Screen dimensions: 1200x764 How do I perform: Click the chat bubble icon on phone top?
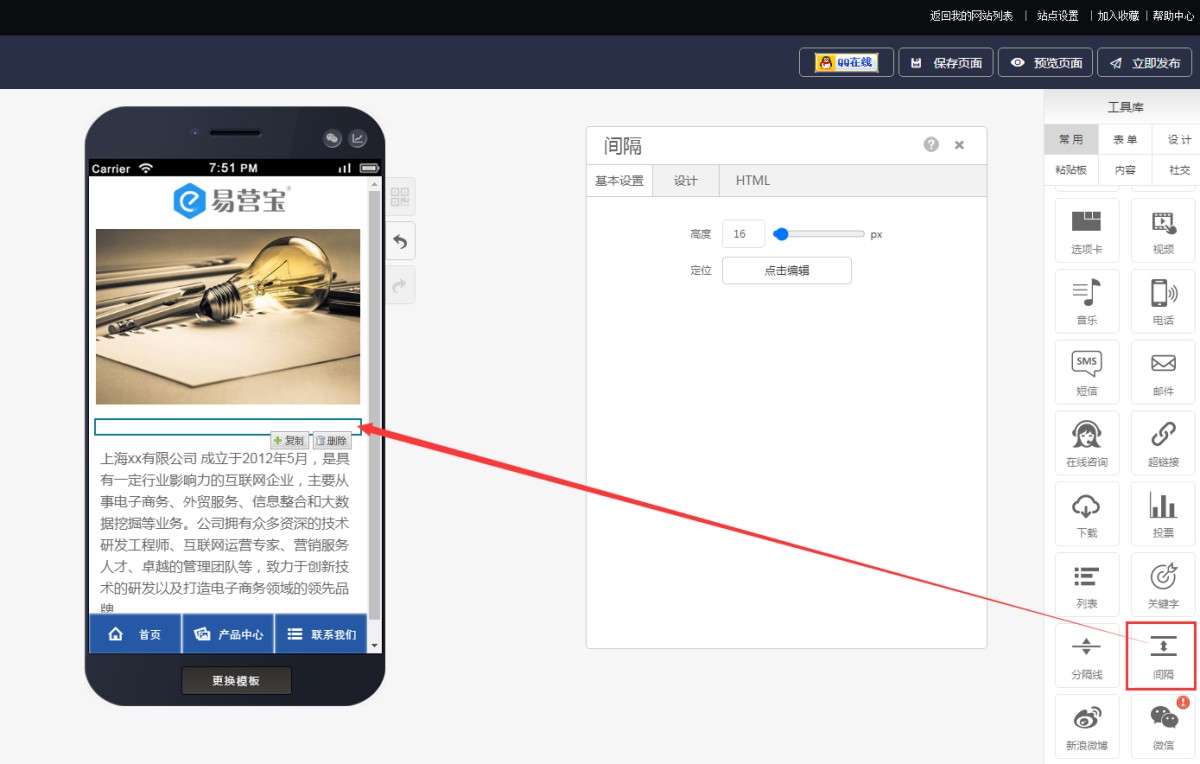333,139
